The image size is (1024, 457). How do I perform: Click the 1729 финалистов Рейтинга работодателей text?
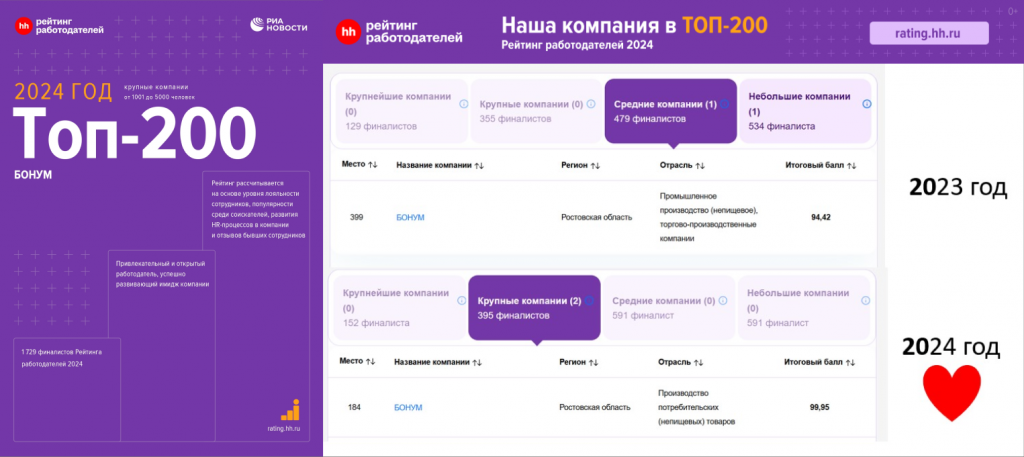pyautogui.click(x=62, y=358)
